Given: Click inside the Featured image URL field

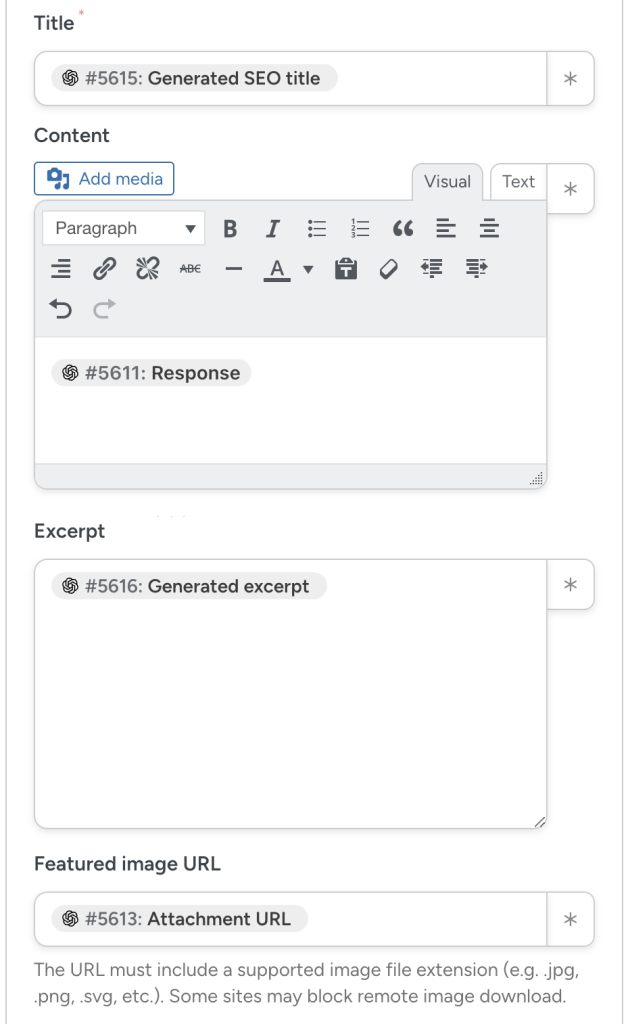Looking at the screenshot, I should pos(300,919).
